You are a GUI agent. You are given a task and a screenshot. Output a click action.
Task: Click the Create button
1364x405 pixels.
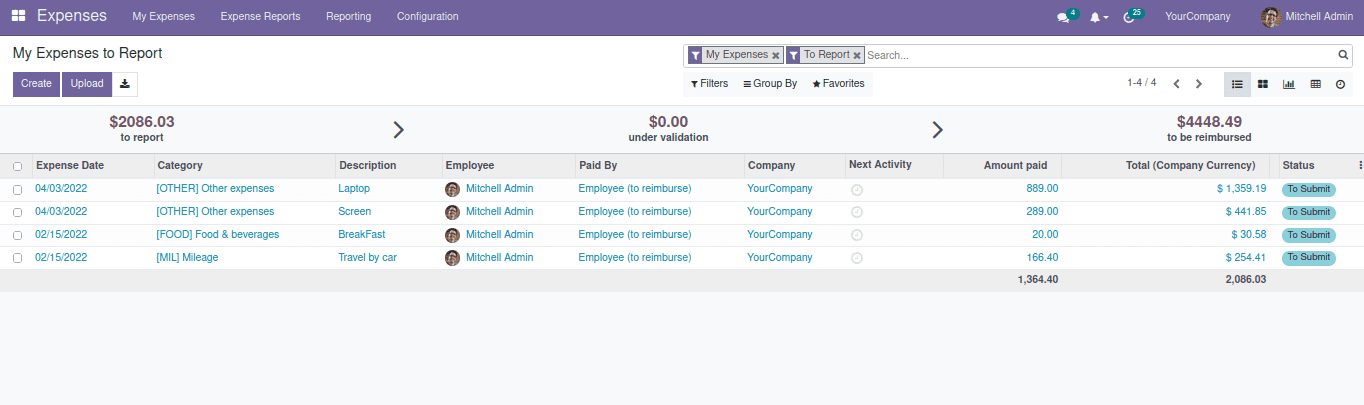click(x=36, y=84)
